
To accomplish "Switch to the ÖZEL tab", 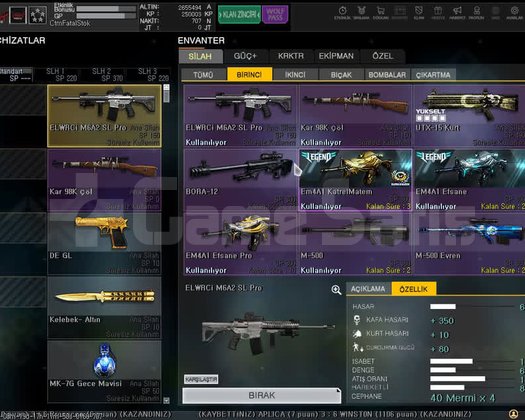I will tap(382, 56).
